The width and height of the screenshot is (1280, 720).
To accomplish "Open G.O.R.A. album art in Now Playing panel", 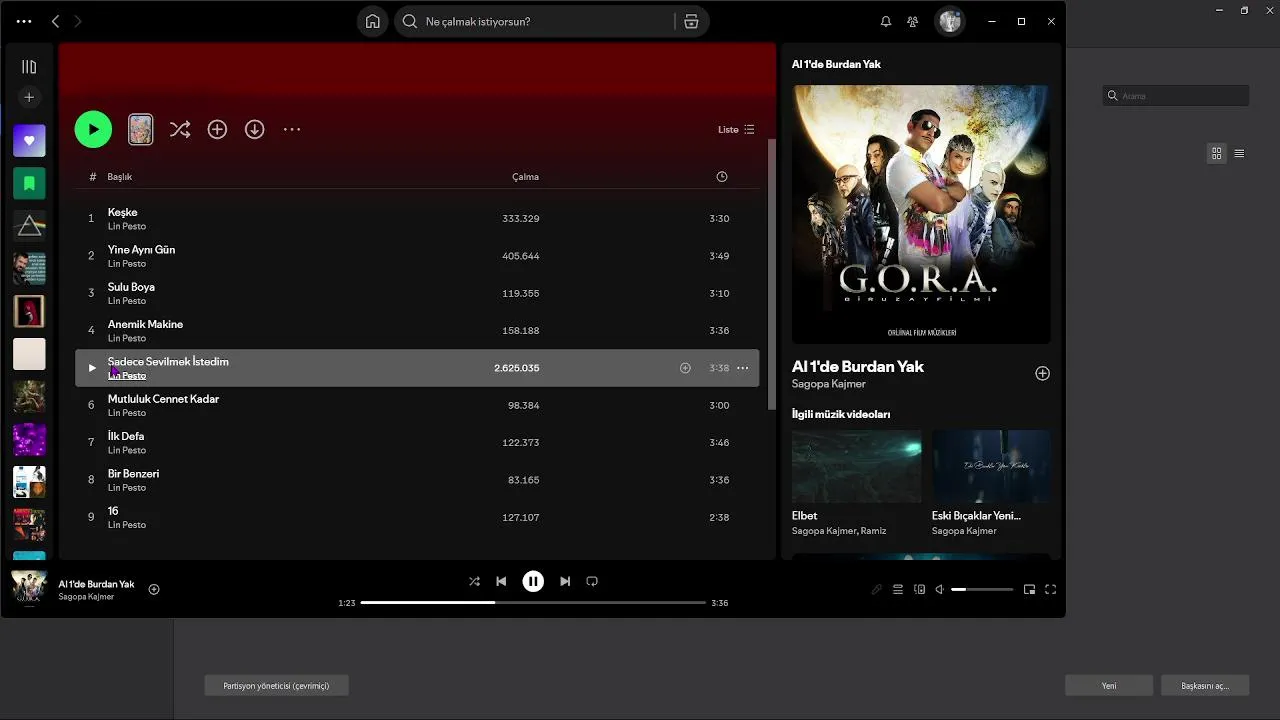I will pyautogui.click(x=921, y=214).
